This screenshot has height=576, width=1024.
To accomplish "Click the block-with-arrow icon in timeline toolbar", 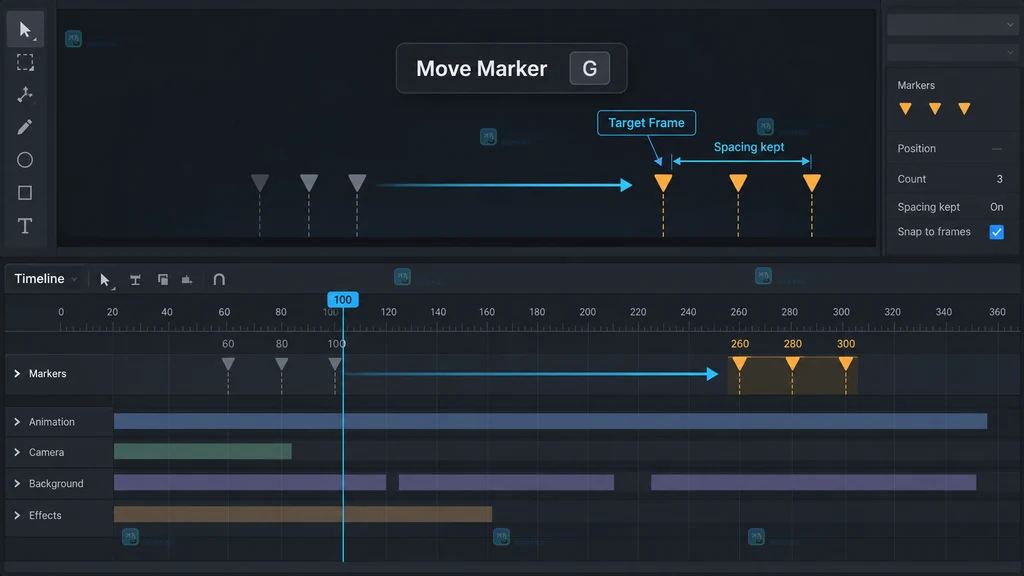I will [x=187, y=280].
